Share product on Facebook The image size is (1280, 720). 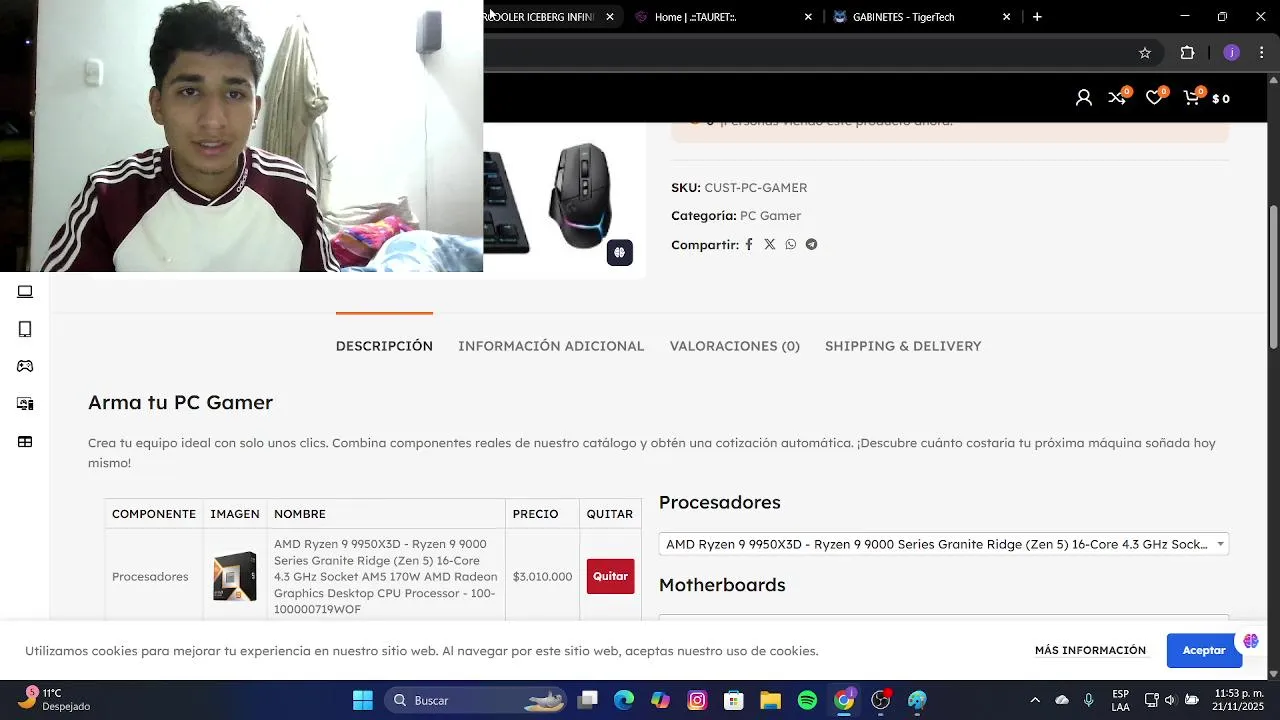748,244
